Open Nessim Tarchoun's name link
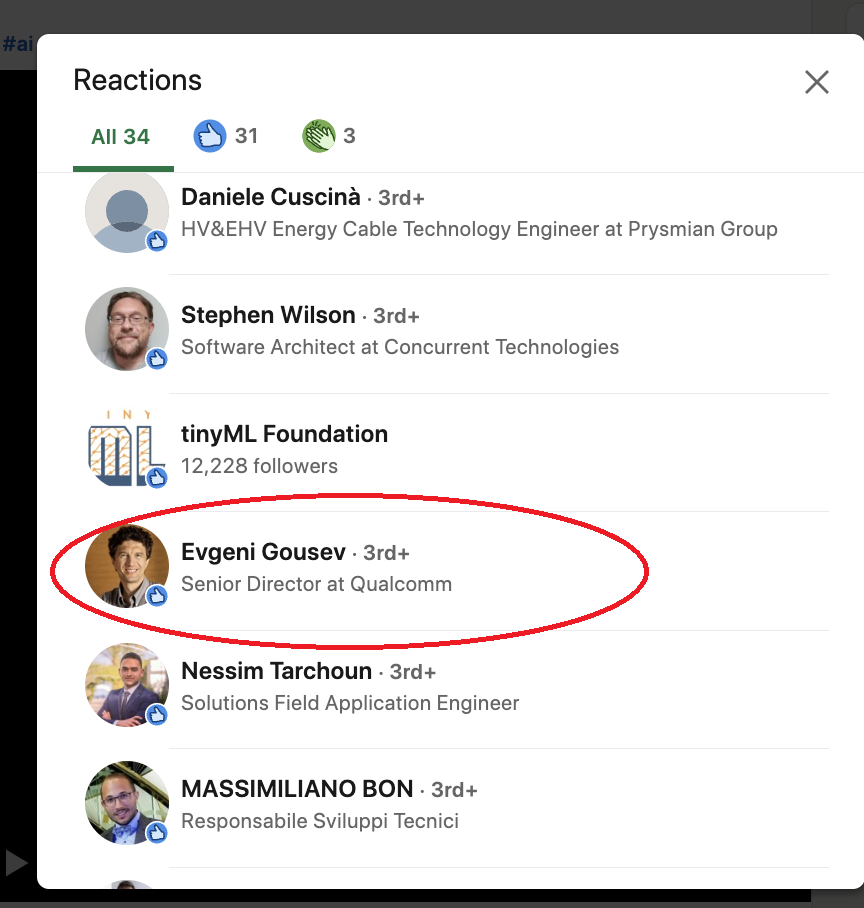864x908 pixels. (x=276, y=671)
